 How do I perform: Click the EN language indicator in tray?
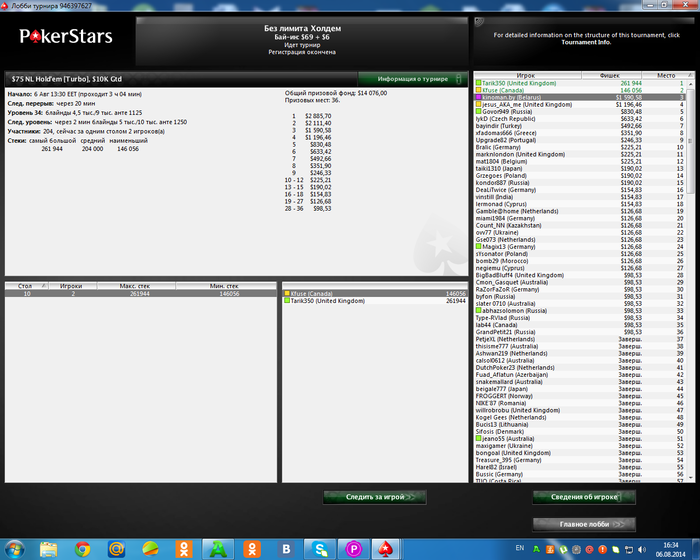(x=520, y=548)
